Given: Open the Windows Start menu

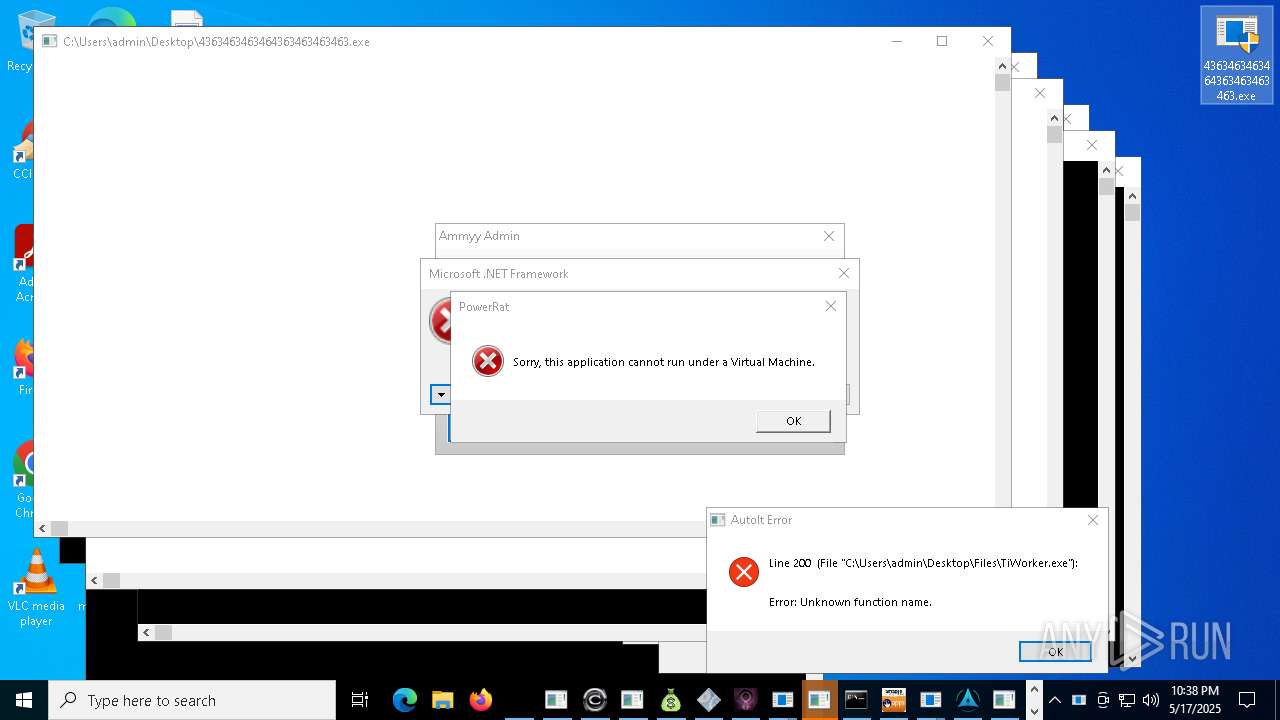Looking at the screenshot, I should pyautogui.click(x=24, y=700).
